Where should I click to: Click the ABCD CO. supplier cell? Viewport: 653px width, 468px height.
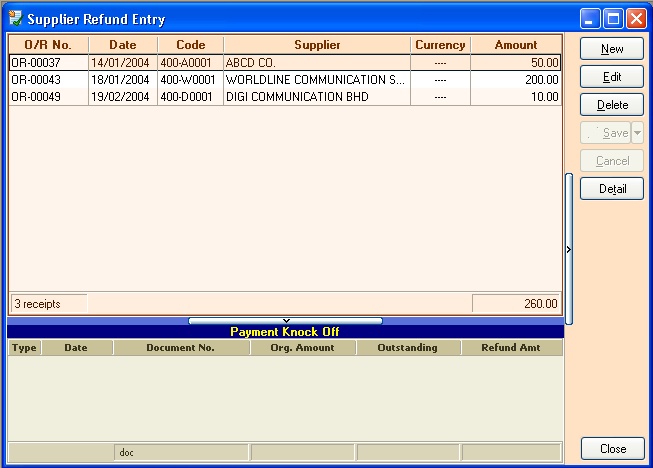click(x=317, y=62)
